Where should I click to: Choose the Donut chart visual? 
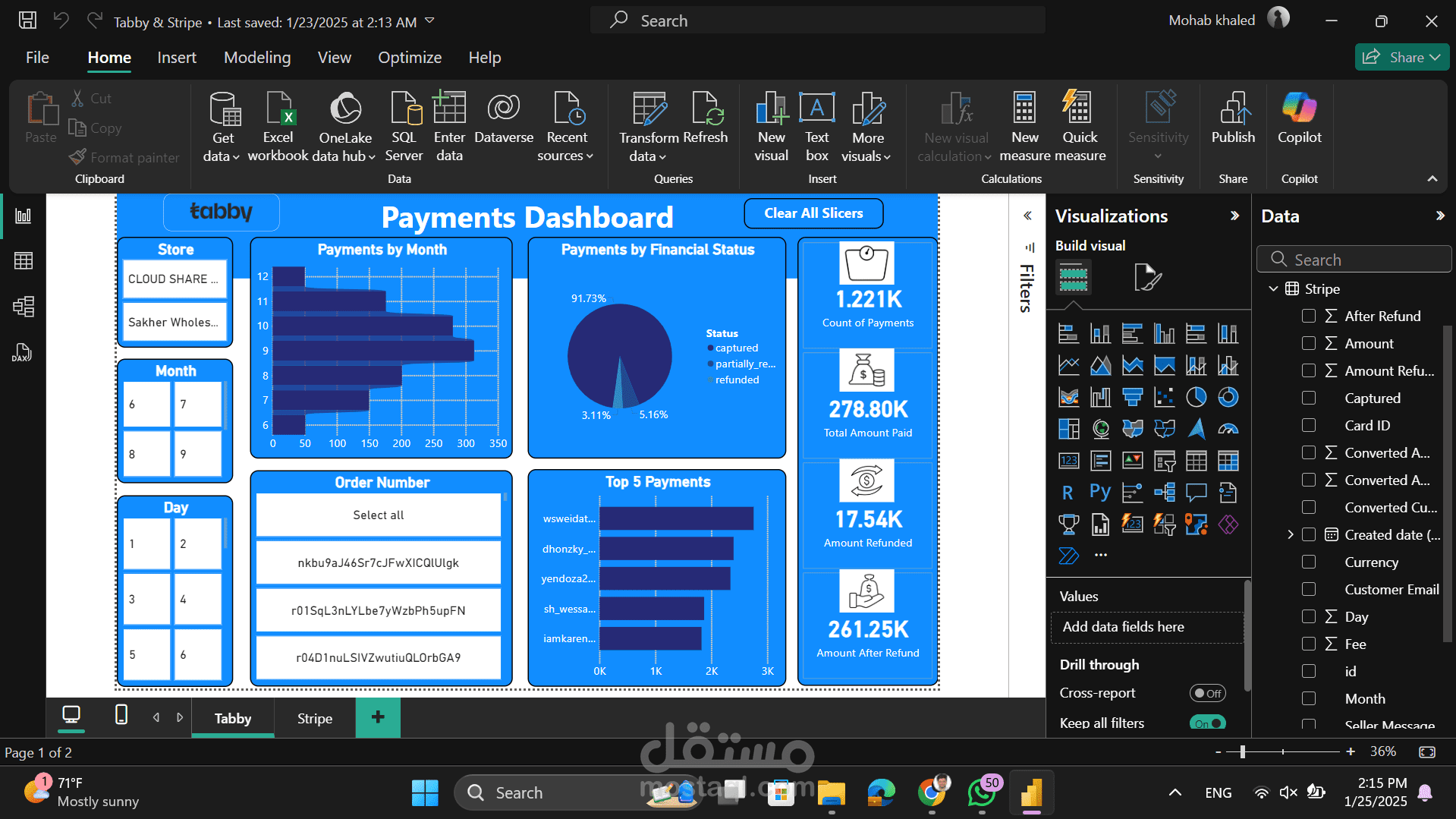click(x=1228, y=397)
